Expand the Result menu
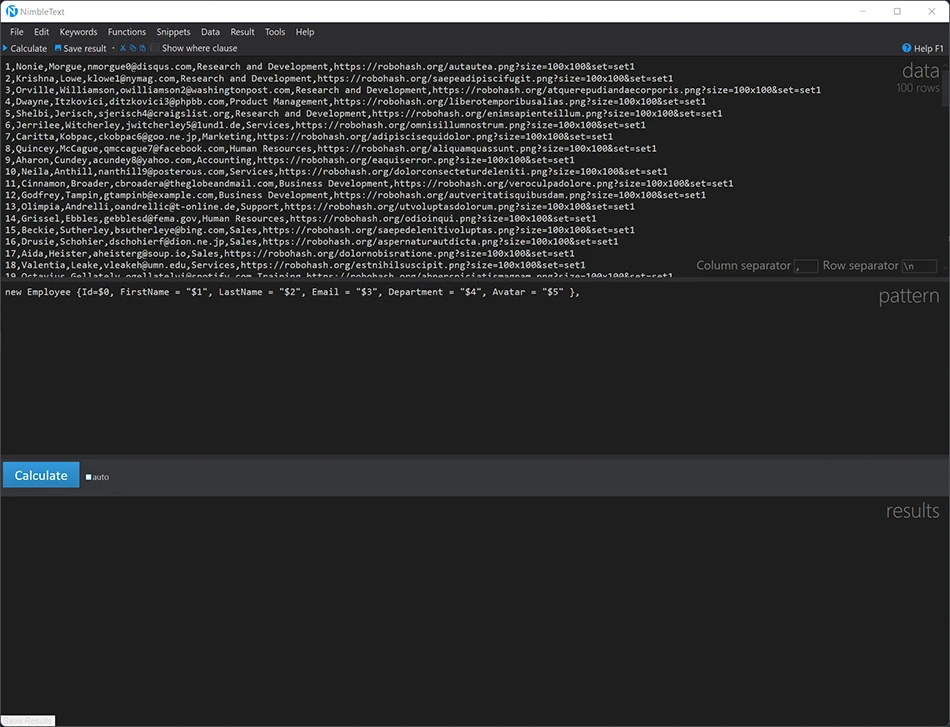The height and width of the screenshot is (727, 950). click(242, 32)
